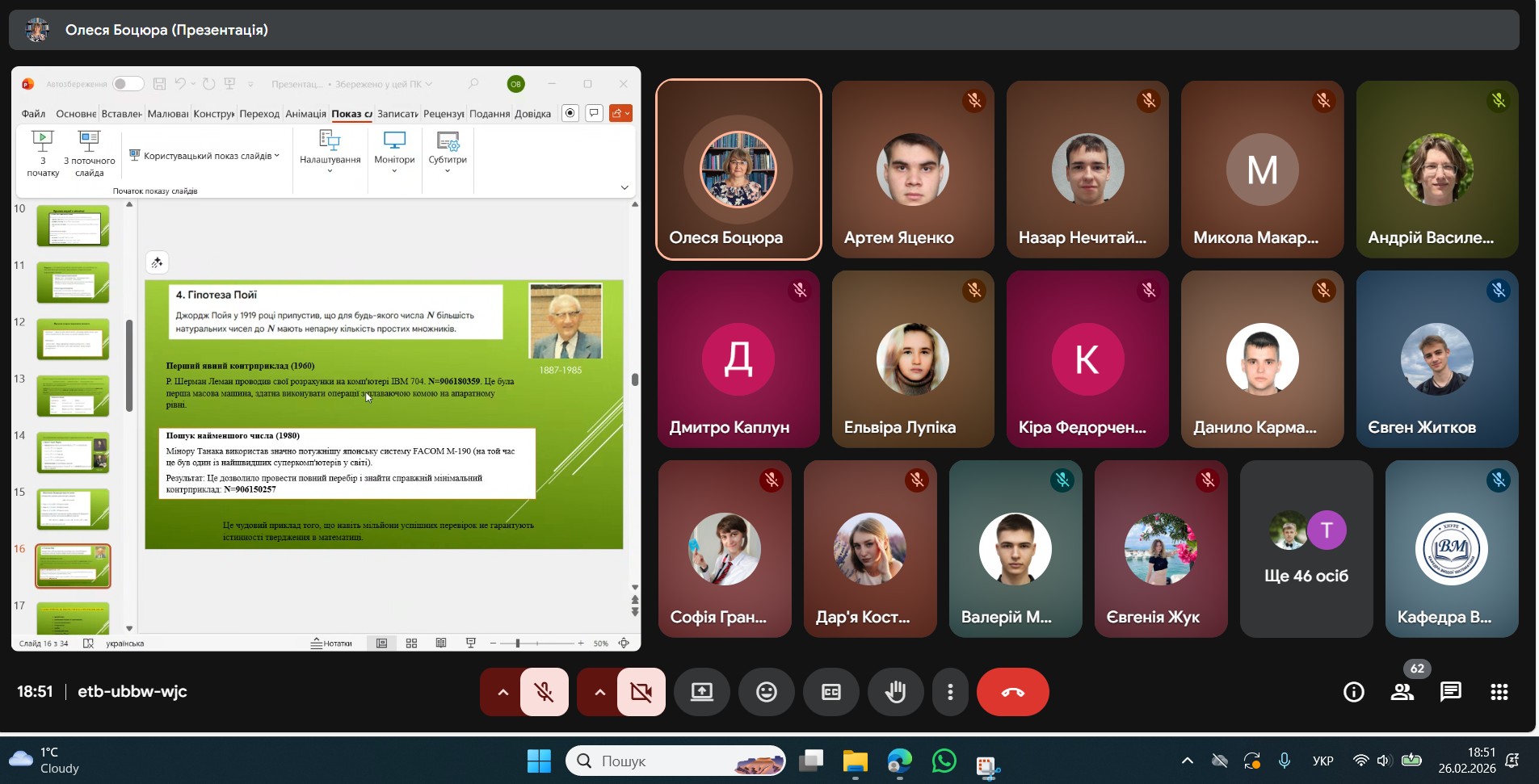Open the Перехід ribbon tab
Screen dimensions: 1539x784
[259, 114]
